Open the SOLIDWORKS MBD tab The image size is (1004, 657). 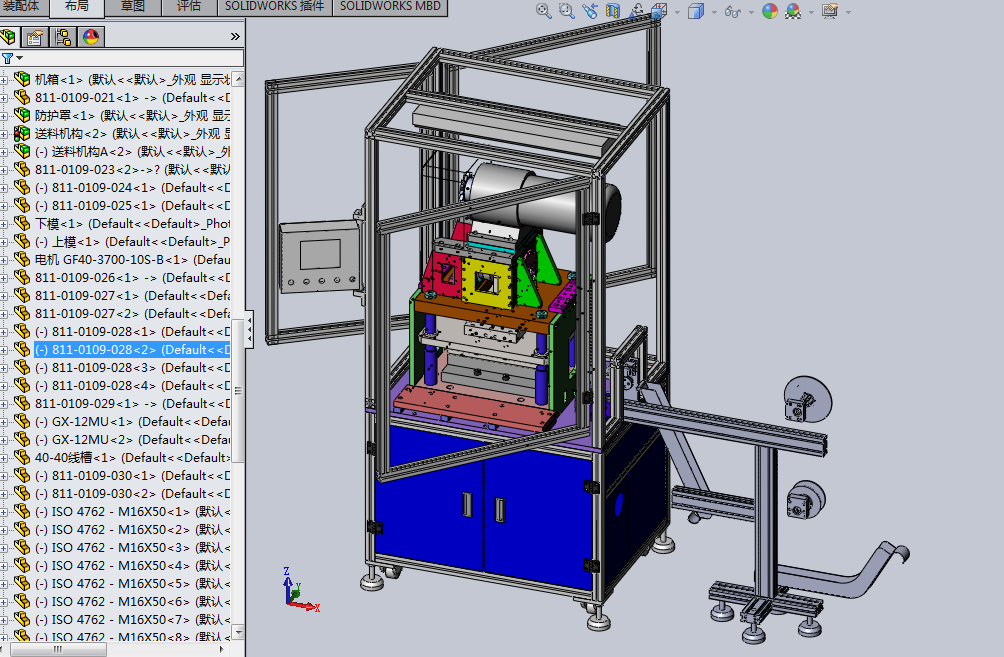(x=388, y=7)
